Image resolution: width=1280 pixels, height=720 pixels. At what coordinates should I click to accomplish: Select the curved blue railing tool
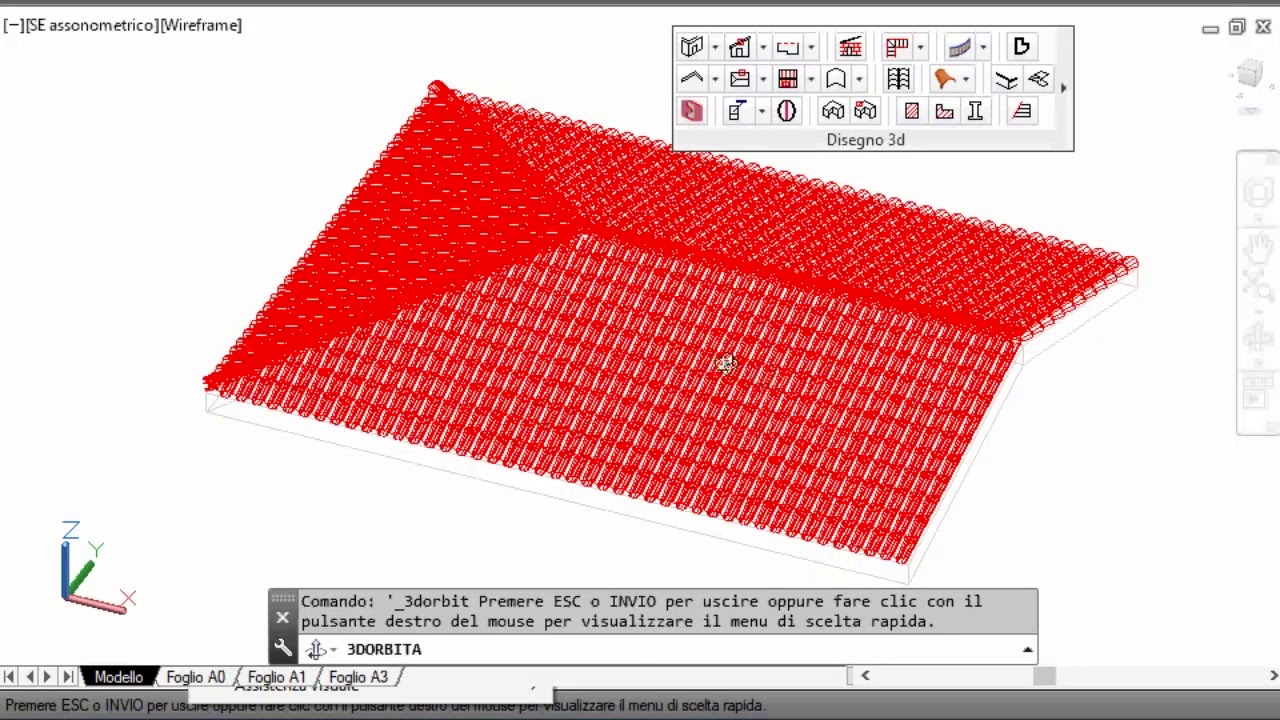click(x=959, y=47)
